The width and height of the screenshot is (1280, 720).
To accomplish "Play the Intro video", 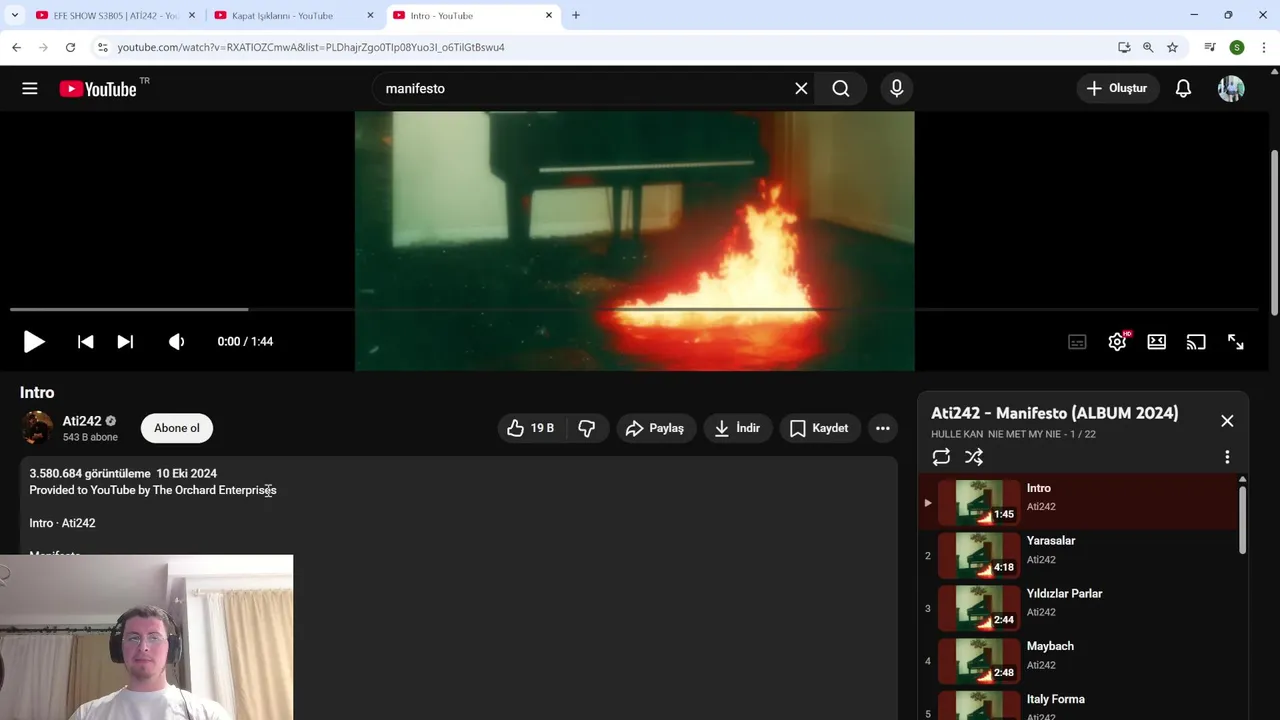I will [x=34, y=341].
